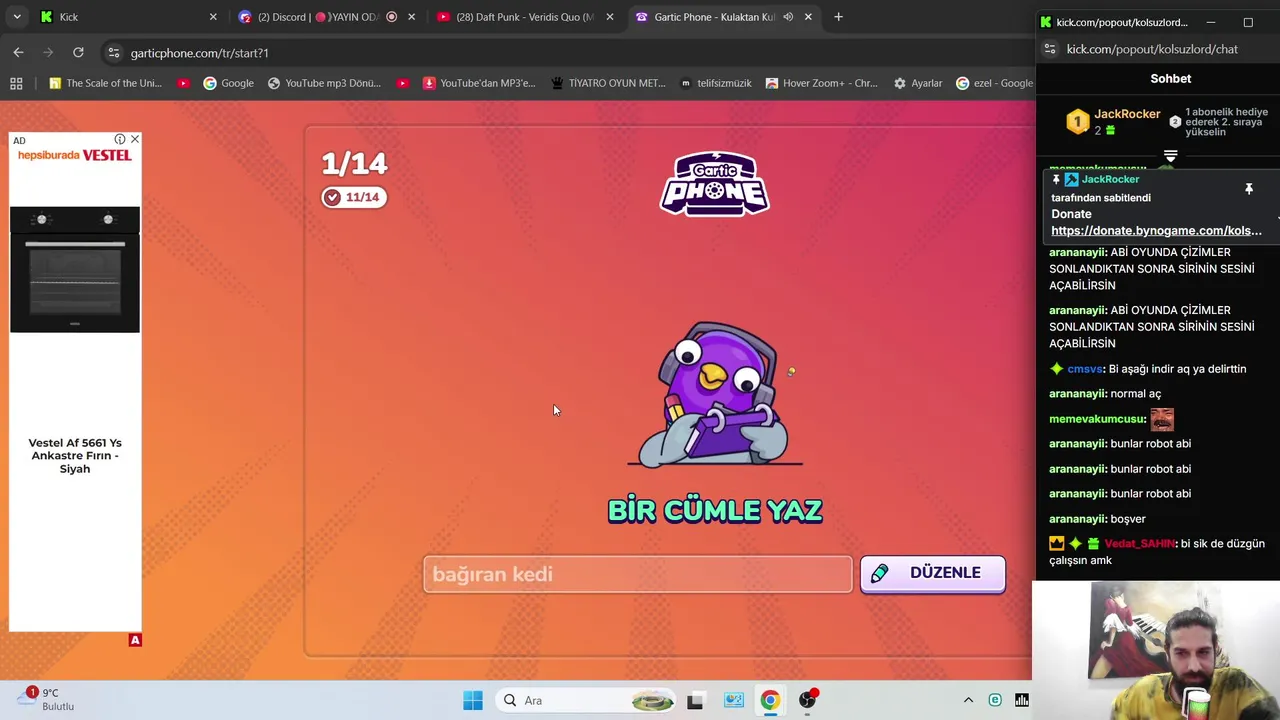Click the AdChoices icon below the ad

(x=135, y=640)
